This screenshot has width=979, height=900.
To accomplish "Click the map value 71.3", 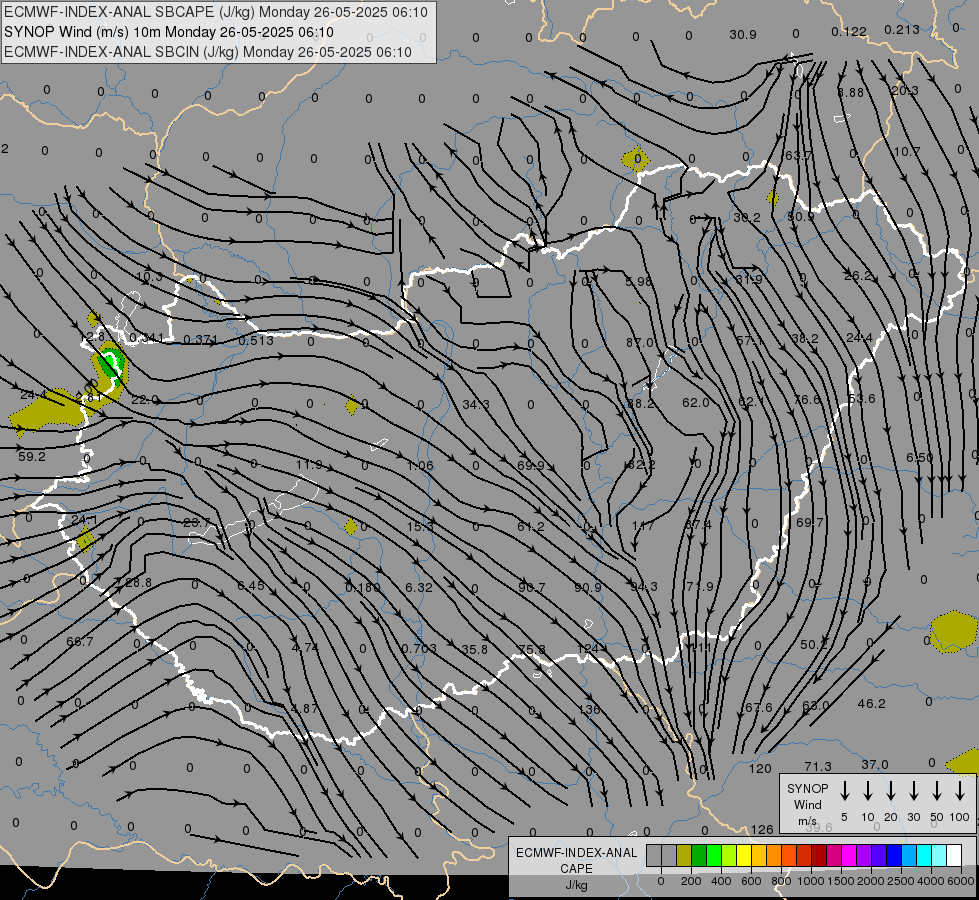I will (x=818, y=766).
